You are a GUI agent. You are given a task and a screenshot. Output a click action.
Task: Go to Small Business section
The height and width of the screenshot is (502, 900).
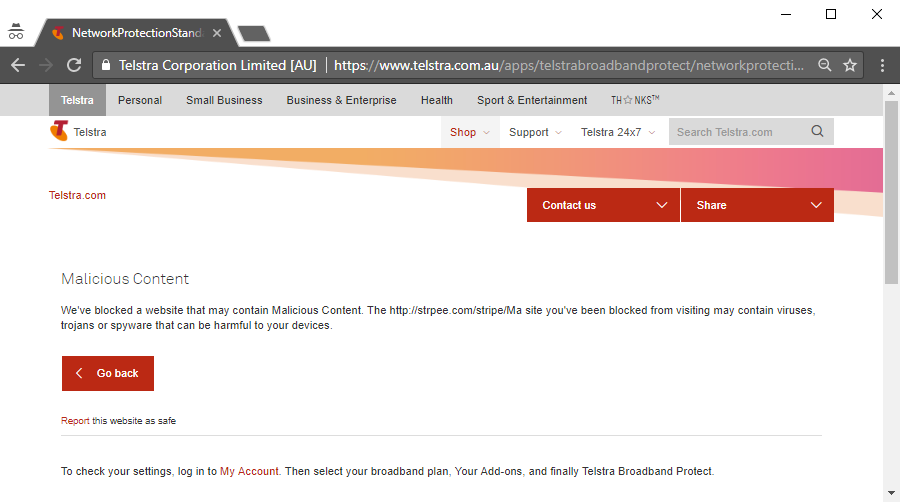[x=224, y=100]
